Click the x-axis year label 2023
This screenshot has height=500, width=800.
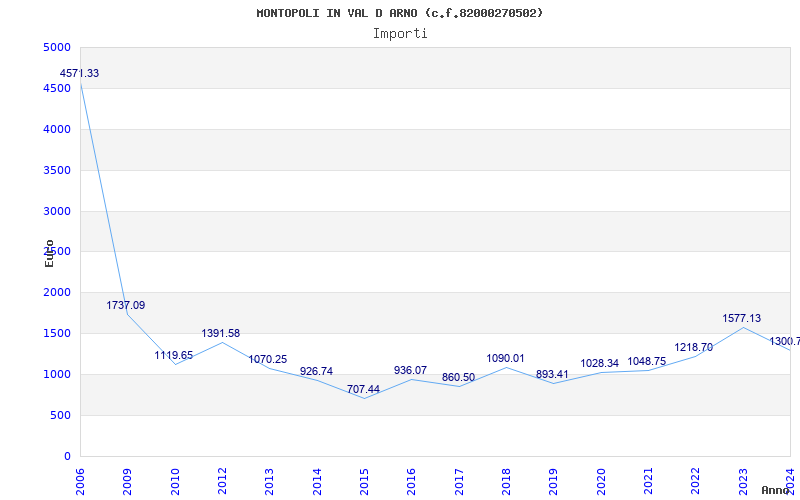pos(743,482)
